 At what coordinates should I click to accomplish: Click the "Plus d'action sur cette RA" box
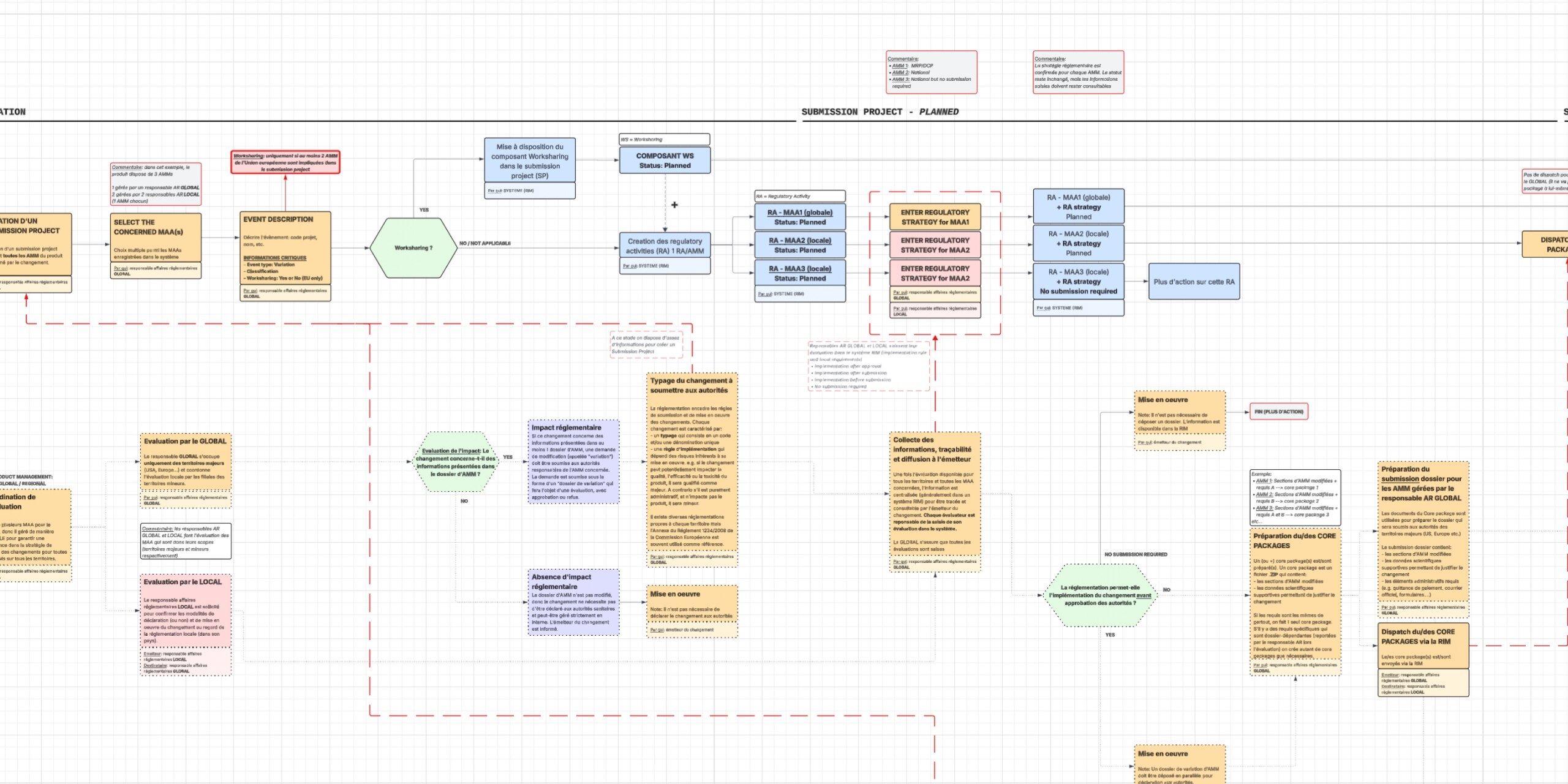pyautogui.click(x=1194, y=282)
